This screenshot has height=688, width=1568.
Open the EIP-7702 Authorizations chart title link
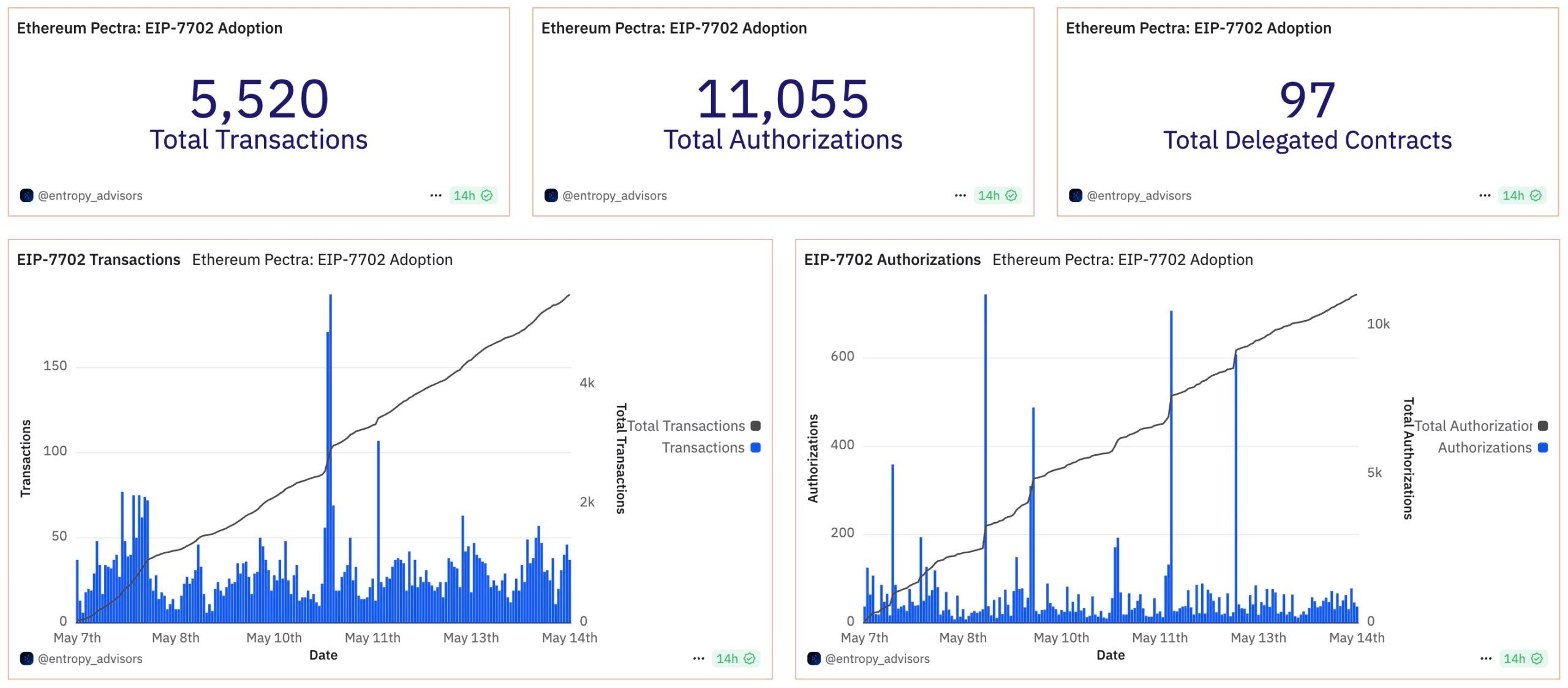coord(892,260)
